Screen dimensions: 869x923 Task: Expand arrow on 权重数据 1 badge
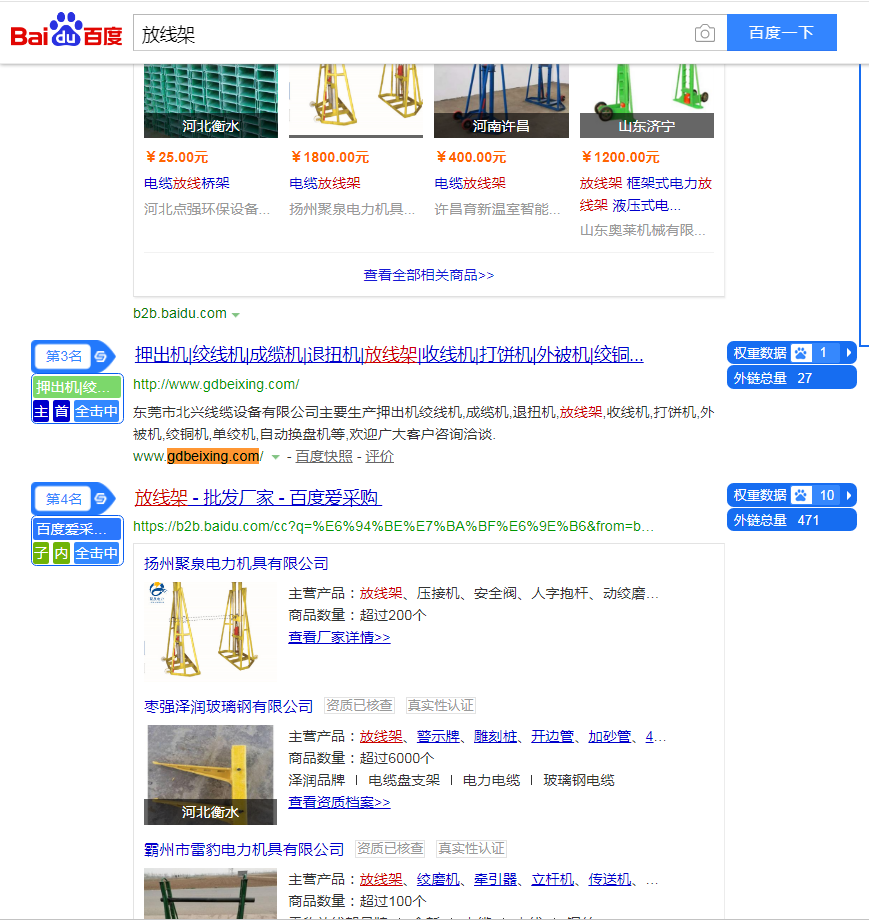click(x=848, y=353)
